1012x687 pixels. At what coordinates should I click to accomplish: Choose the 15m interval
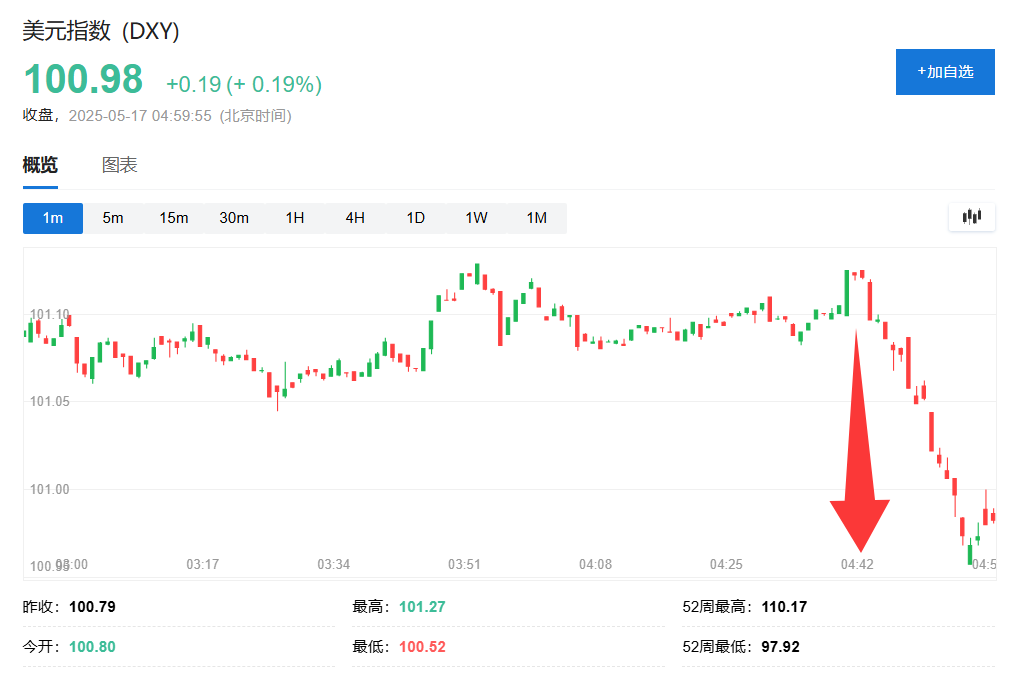[174, 218]
